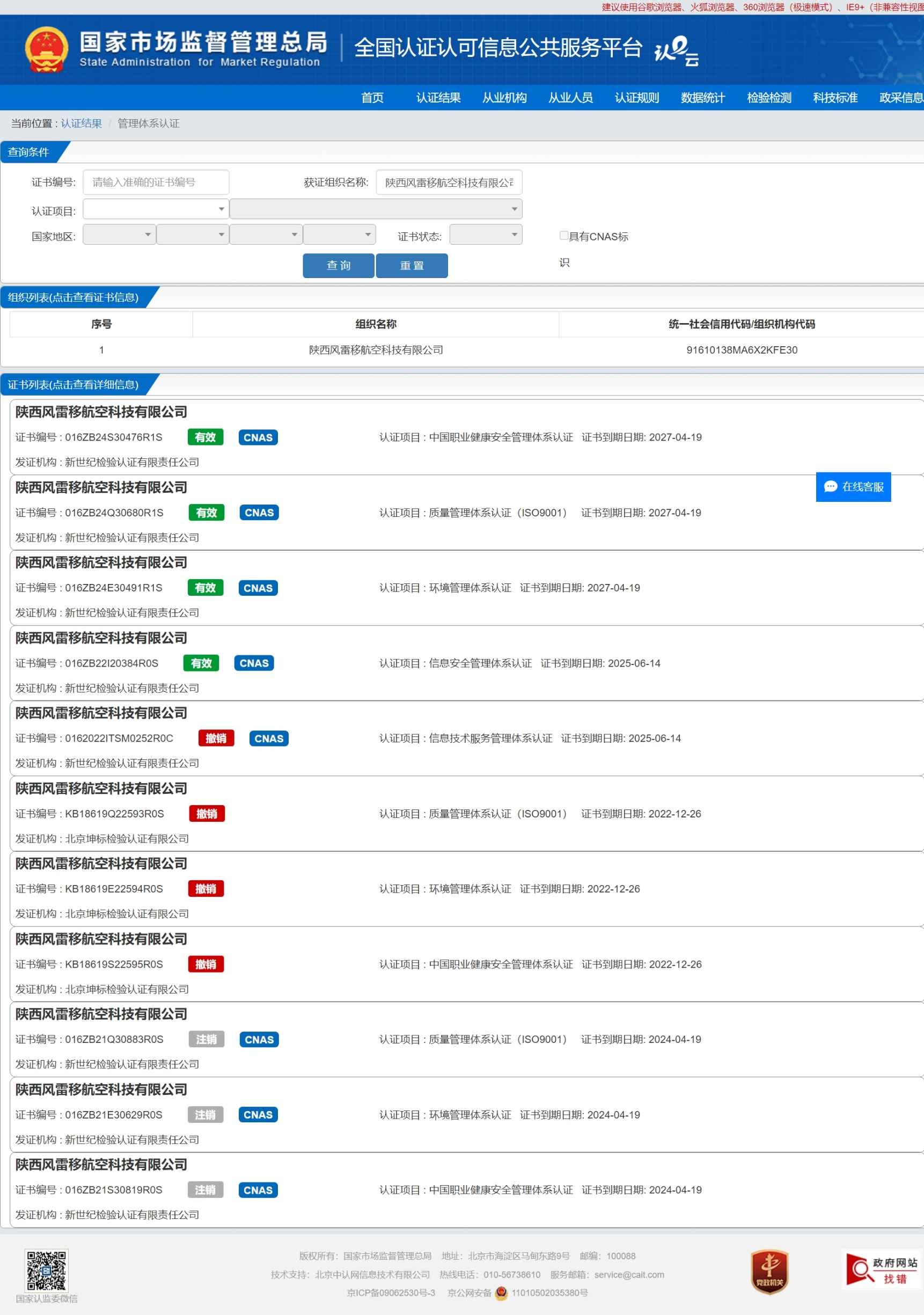Click service@cait.com email in footer

coord(629,1274)
